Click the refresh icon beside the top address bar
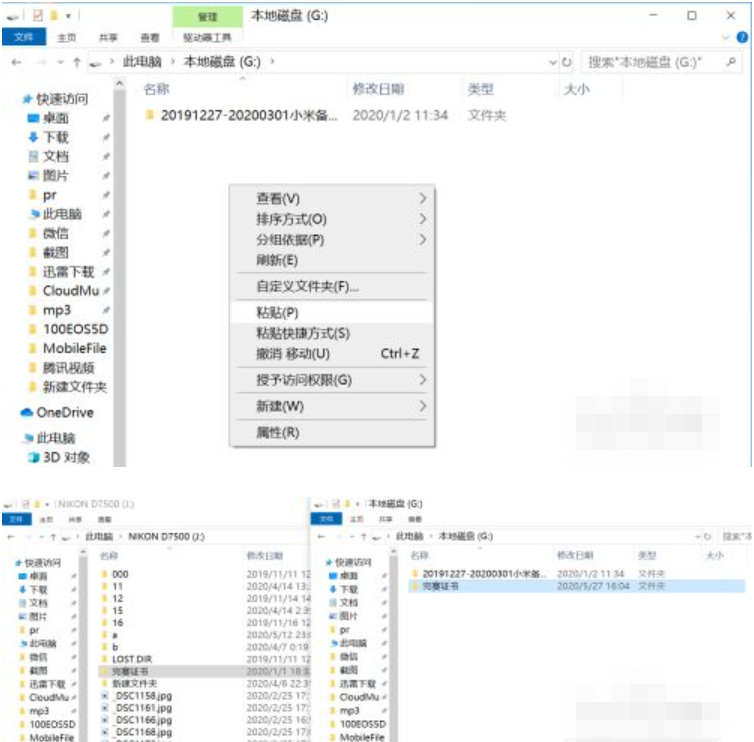 point(567,62)
